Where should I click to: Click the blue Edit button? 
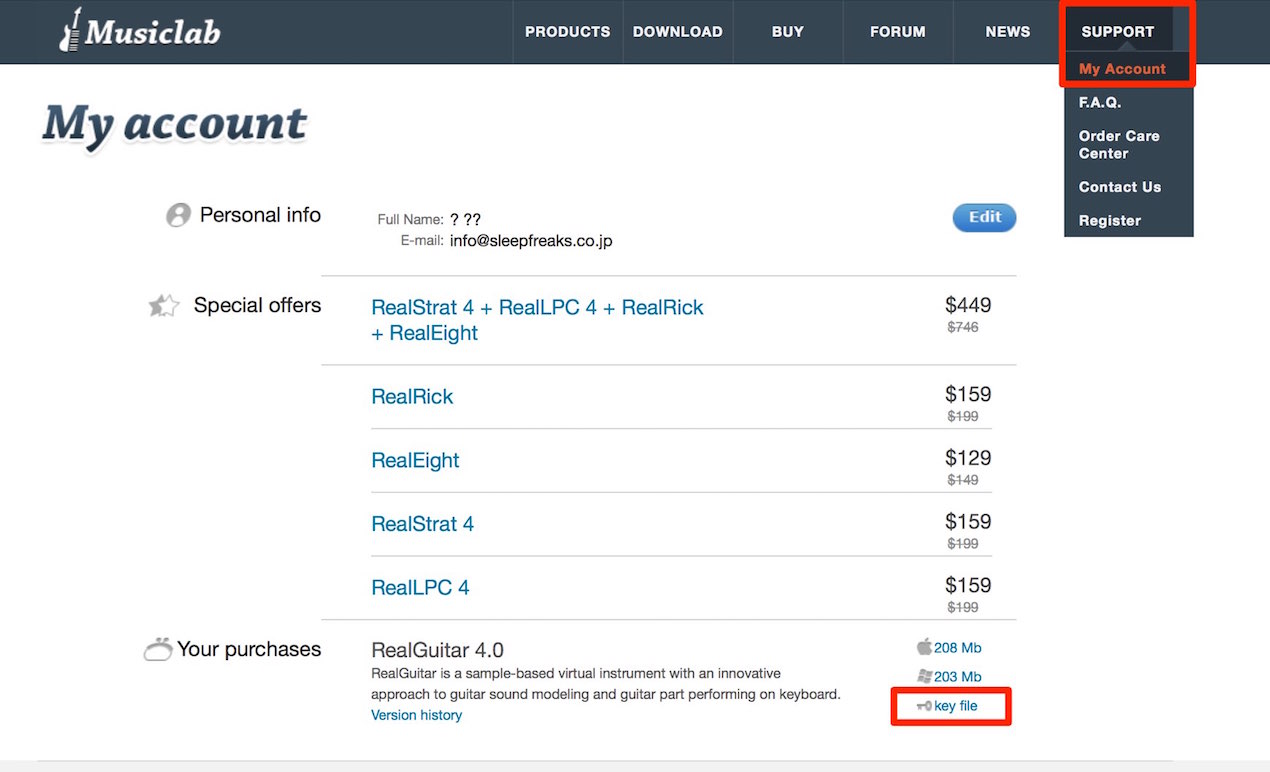pos(985,218)
